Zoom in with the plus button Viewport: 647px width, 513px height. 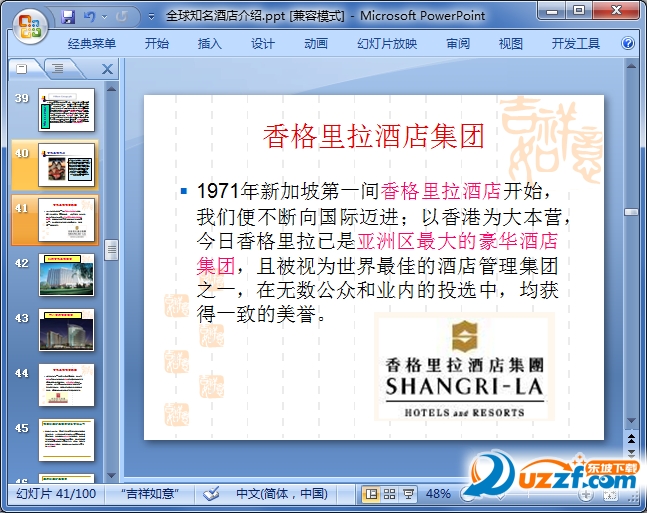tap(586, 494)
